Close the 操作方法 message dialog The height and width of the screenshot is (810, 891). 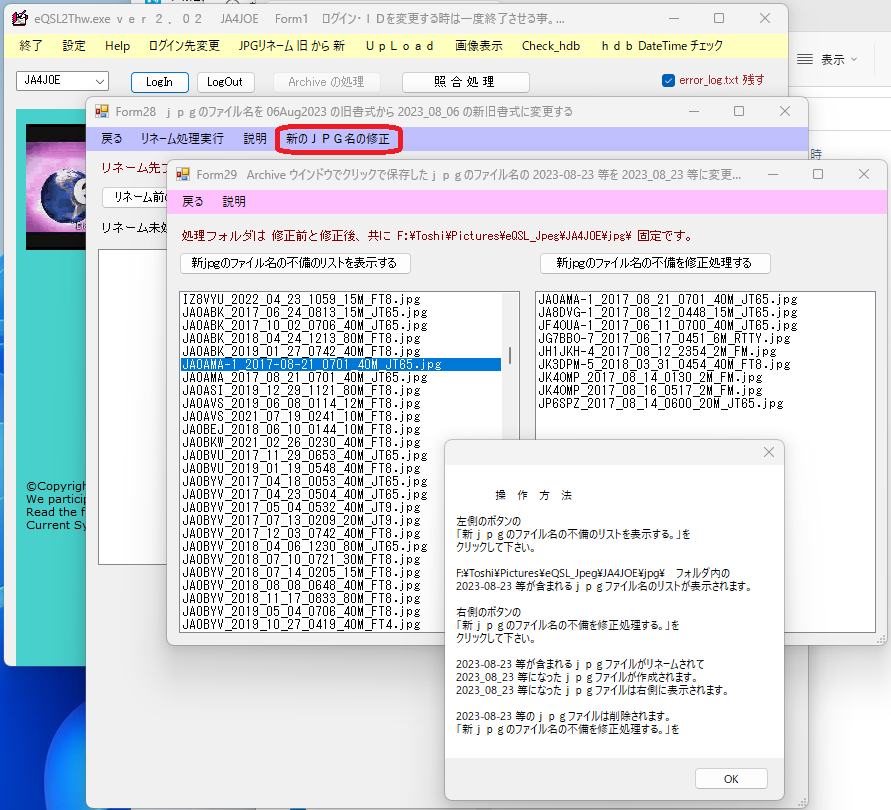click(769, 452)
